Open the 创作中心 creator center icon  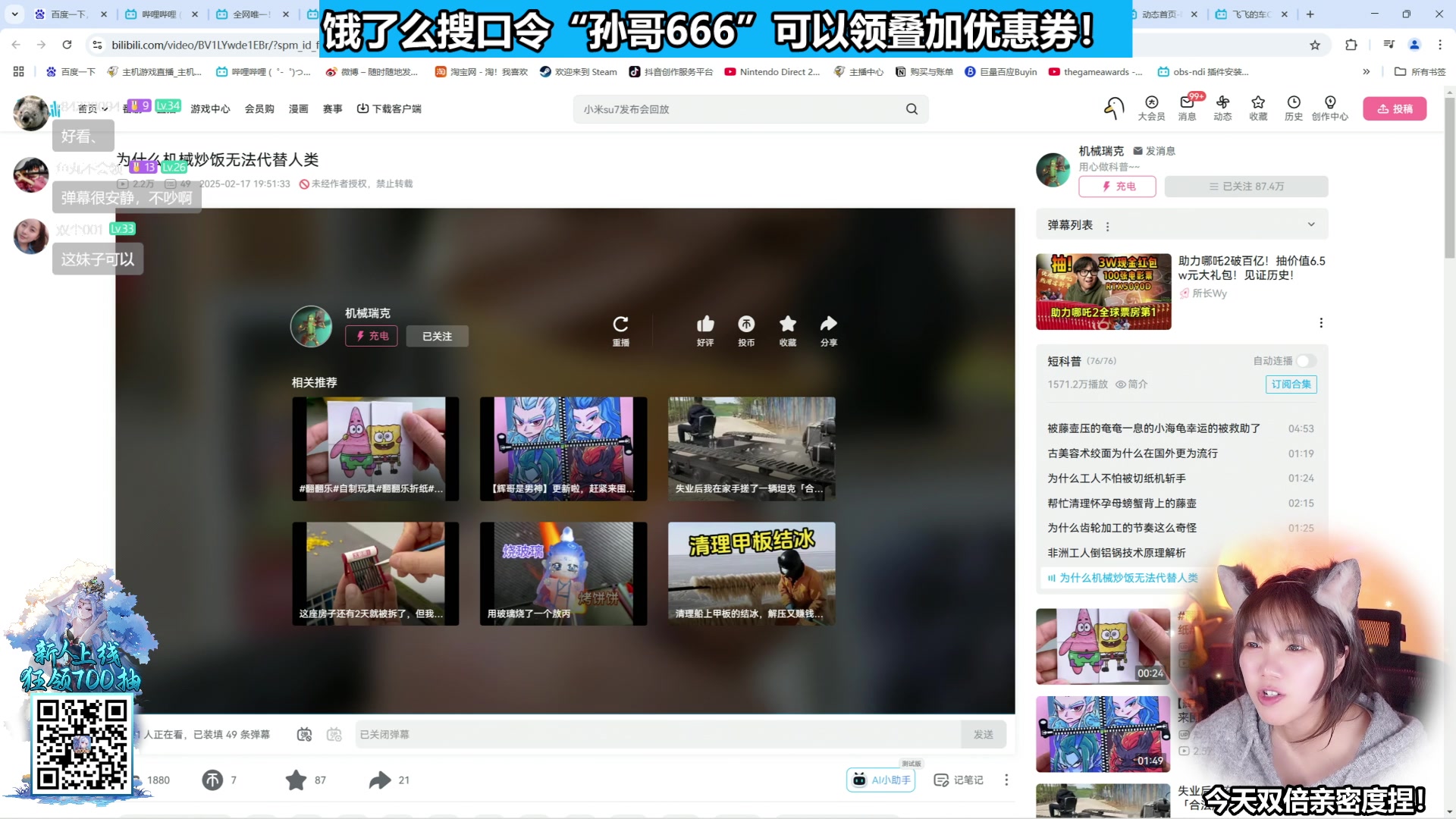coord(1330,105)
